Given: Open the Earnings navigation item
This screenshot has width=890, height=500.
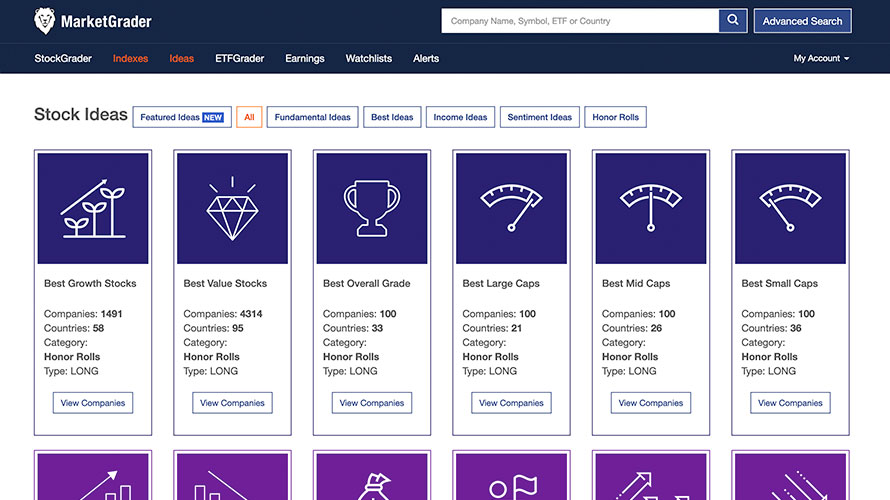Looking at the screenshot, I should tap(305, 58).
